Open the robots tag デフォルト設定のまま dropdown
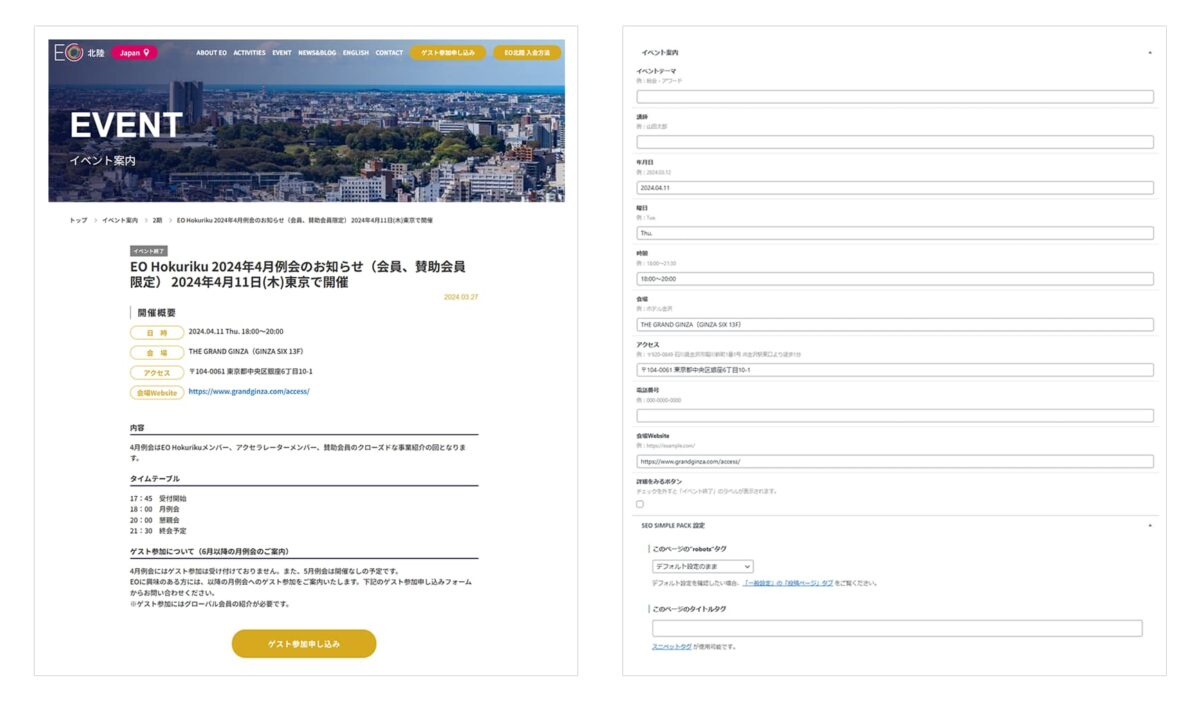1200x719 pixels. tap(702, 567)
